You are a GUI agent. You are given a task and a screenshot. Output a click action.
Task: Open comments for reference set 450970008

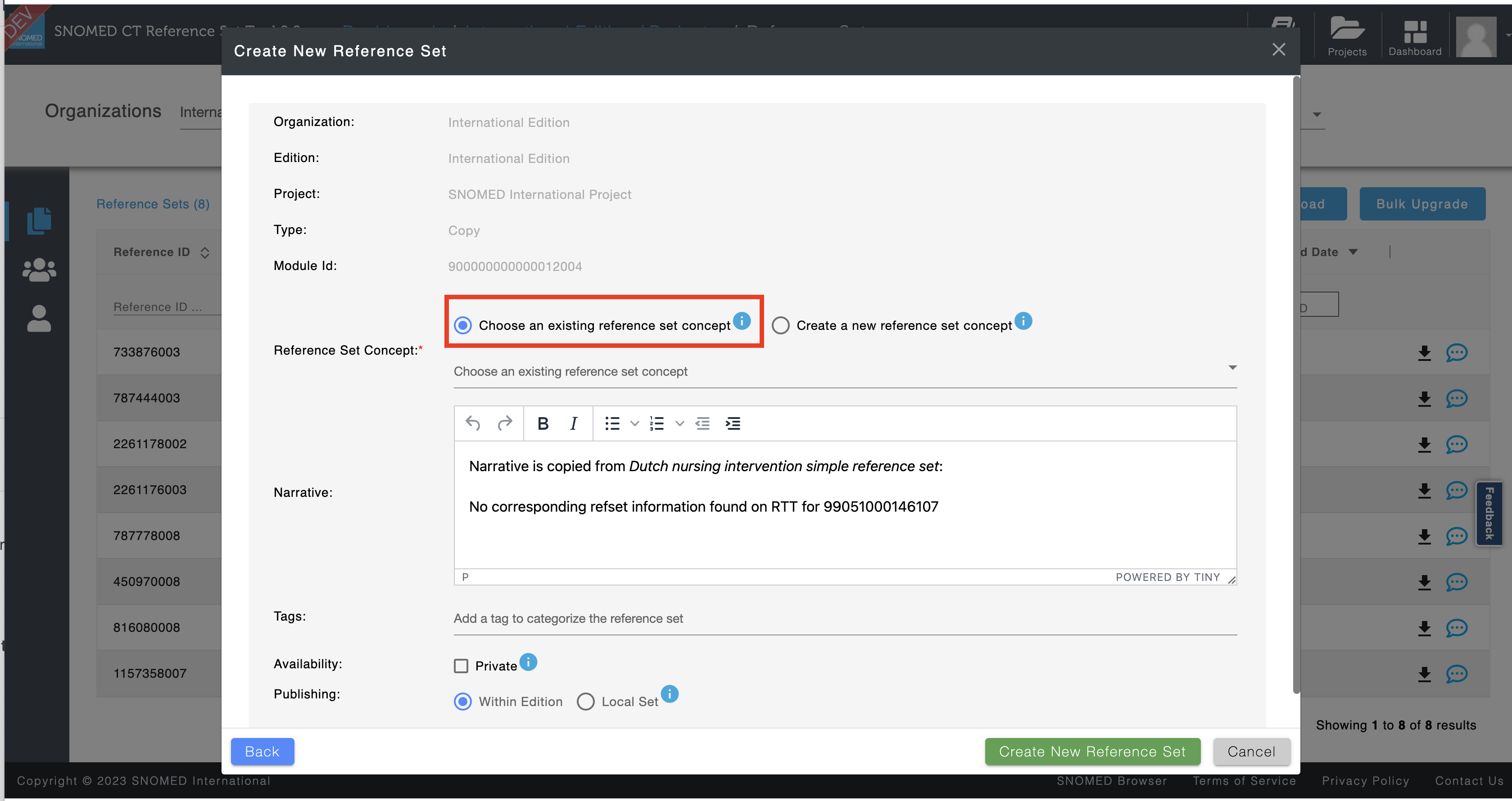[x=1457, y=581]
